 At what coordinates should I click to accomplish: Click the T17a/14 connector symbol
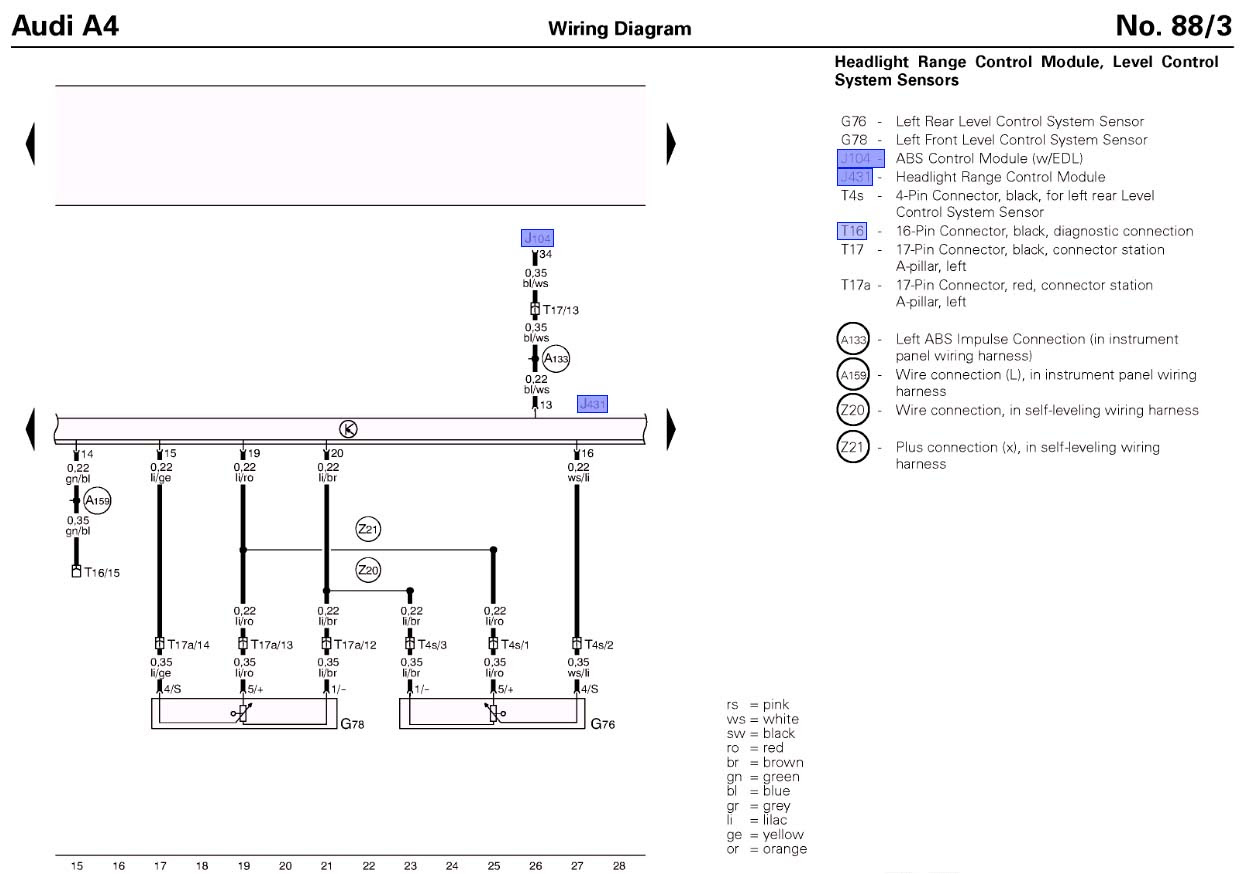point(159,645)
